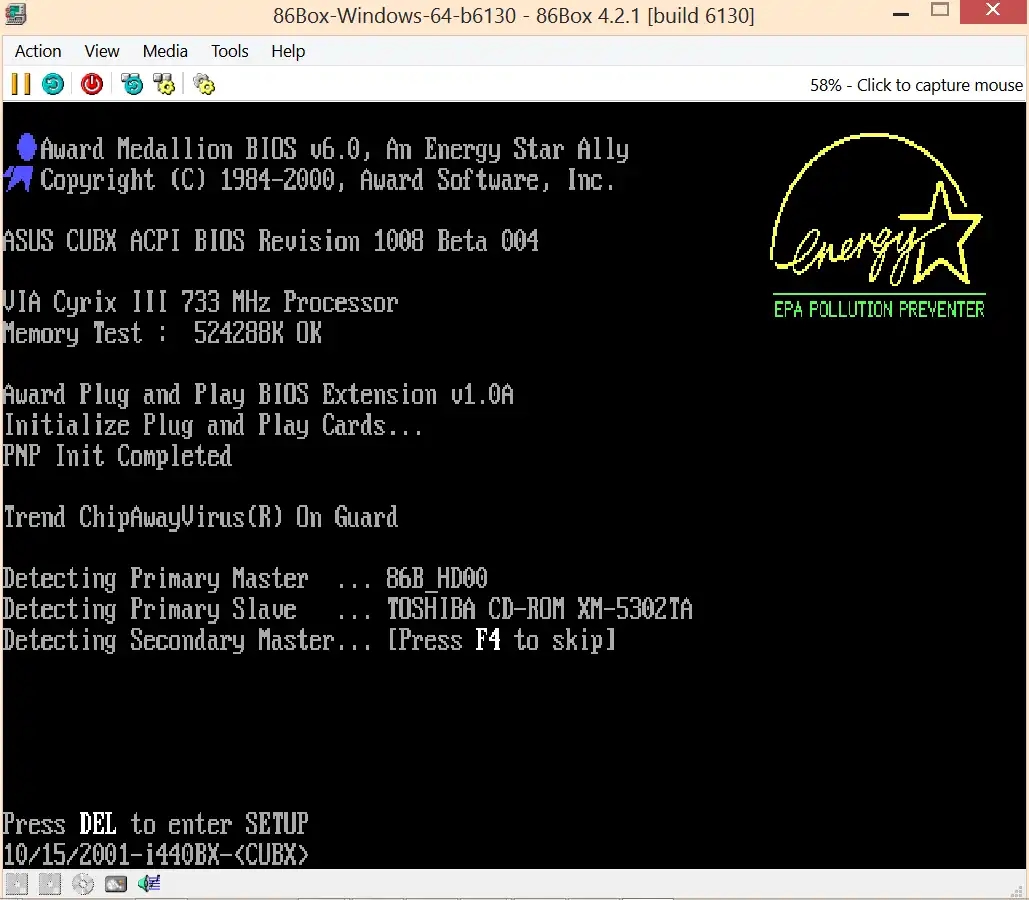Click the second floppy drive status icon
This screenshot has width=1029, height=900.
(x=50, y=884)
